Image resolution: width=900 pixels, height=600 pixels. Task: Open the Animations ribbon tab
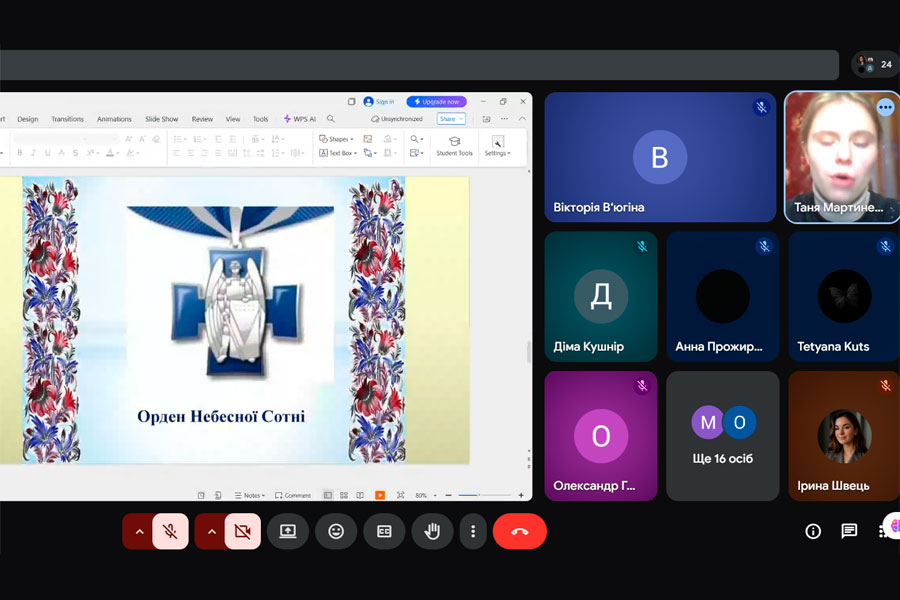click(x=114, y=119)
